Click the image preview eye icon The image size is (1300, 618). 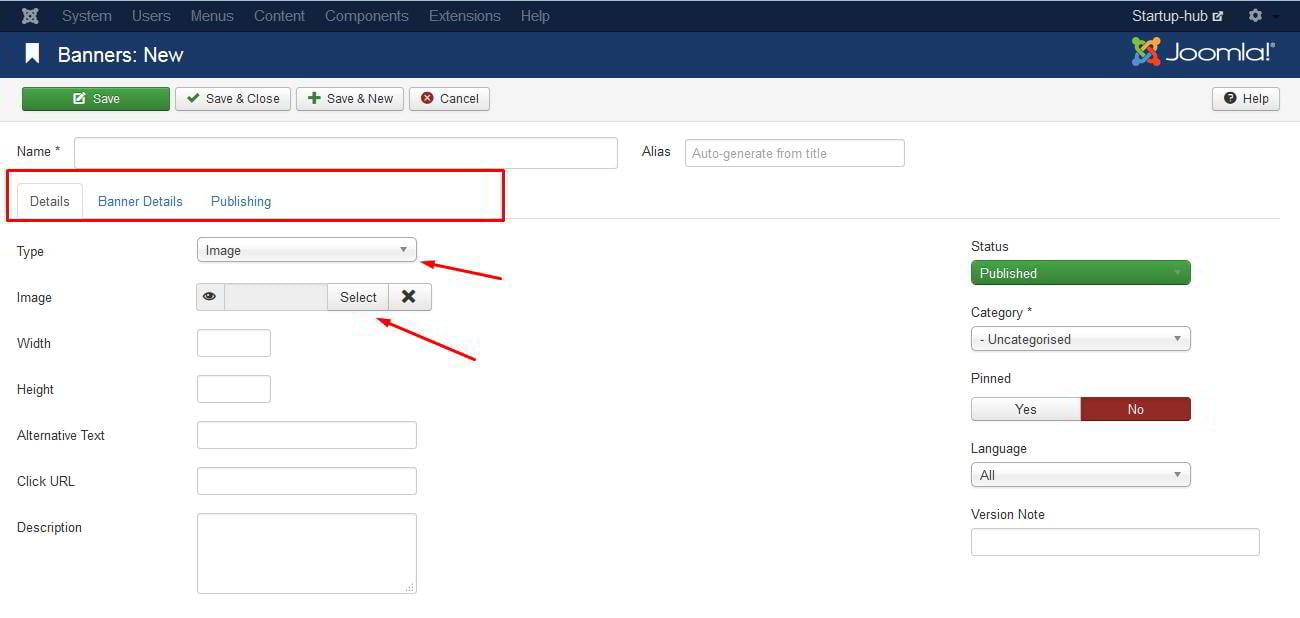[209, 297]
